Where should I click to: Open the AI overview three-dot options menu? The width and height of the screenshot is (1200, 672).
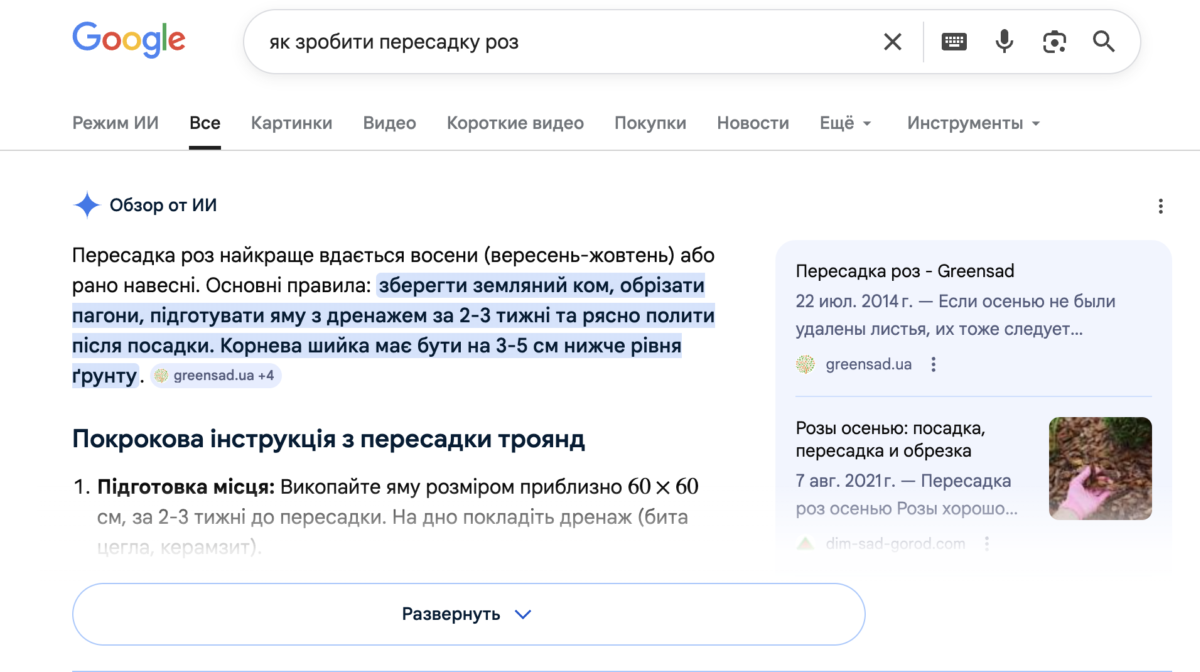(x=1160, y=206)
